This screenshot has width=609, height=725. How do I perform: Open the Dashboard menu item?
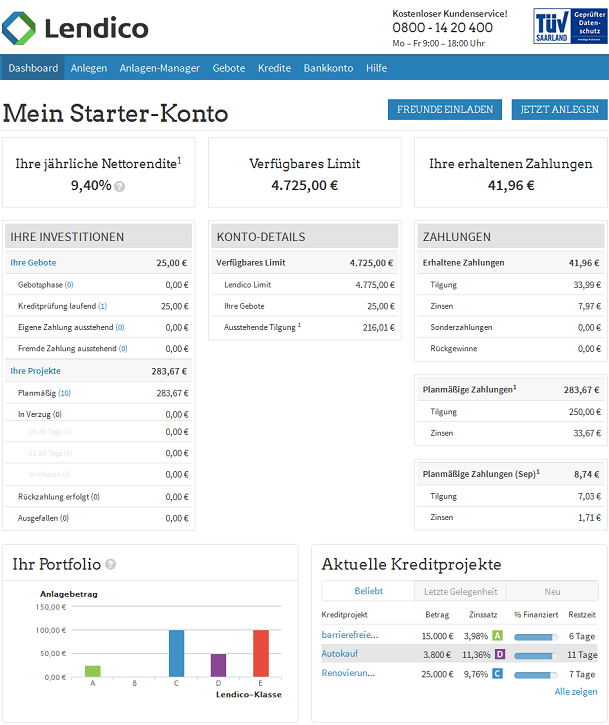[33, 68]
